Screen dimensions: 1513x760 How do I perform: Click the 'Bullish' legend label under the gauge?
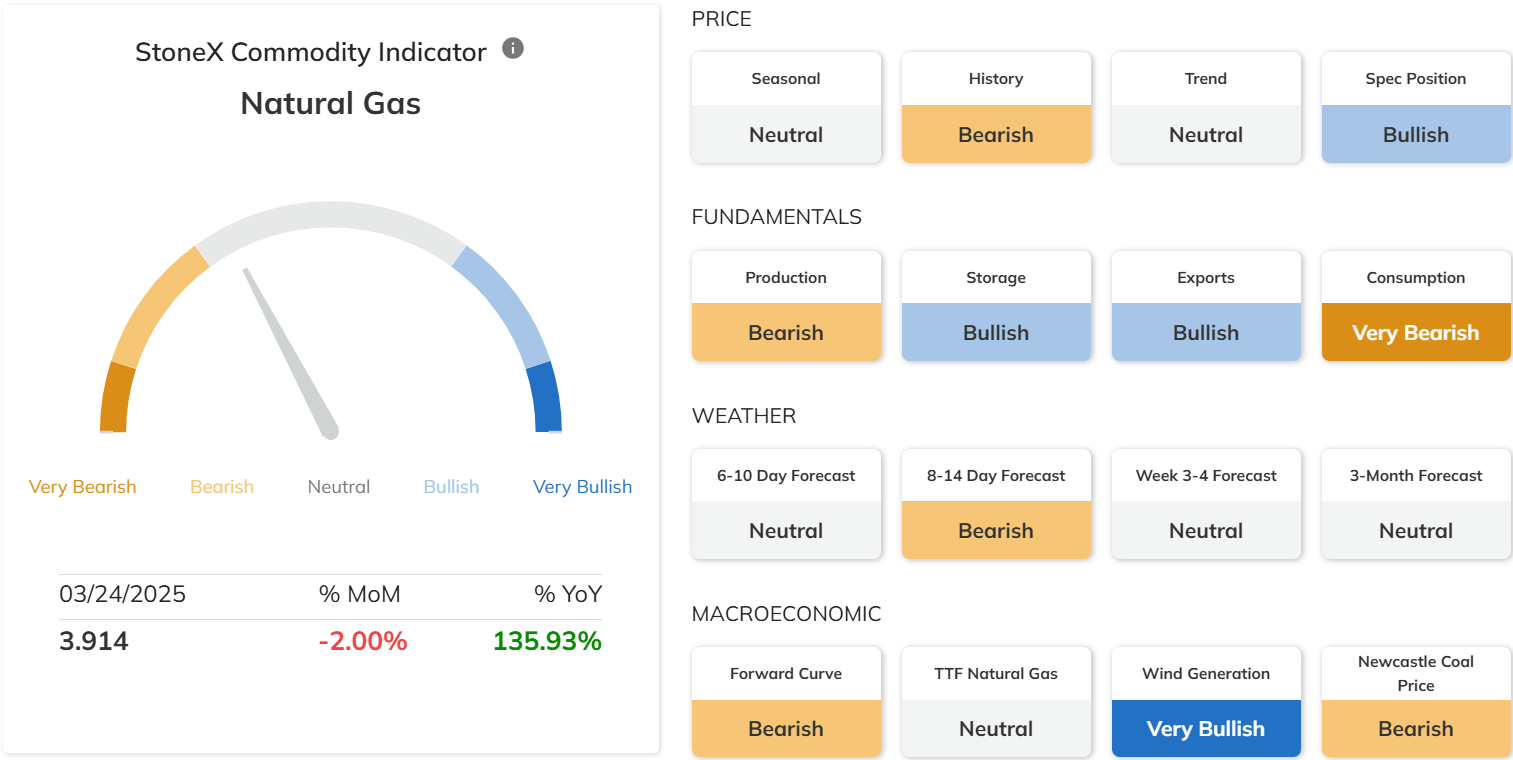point(451,487)
